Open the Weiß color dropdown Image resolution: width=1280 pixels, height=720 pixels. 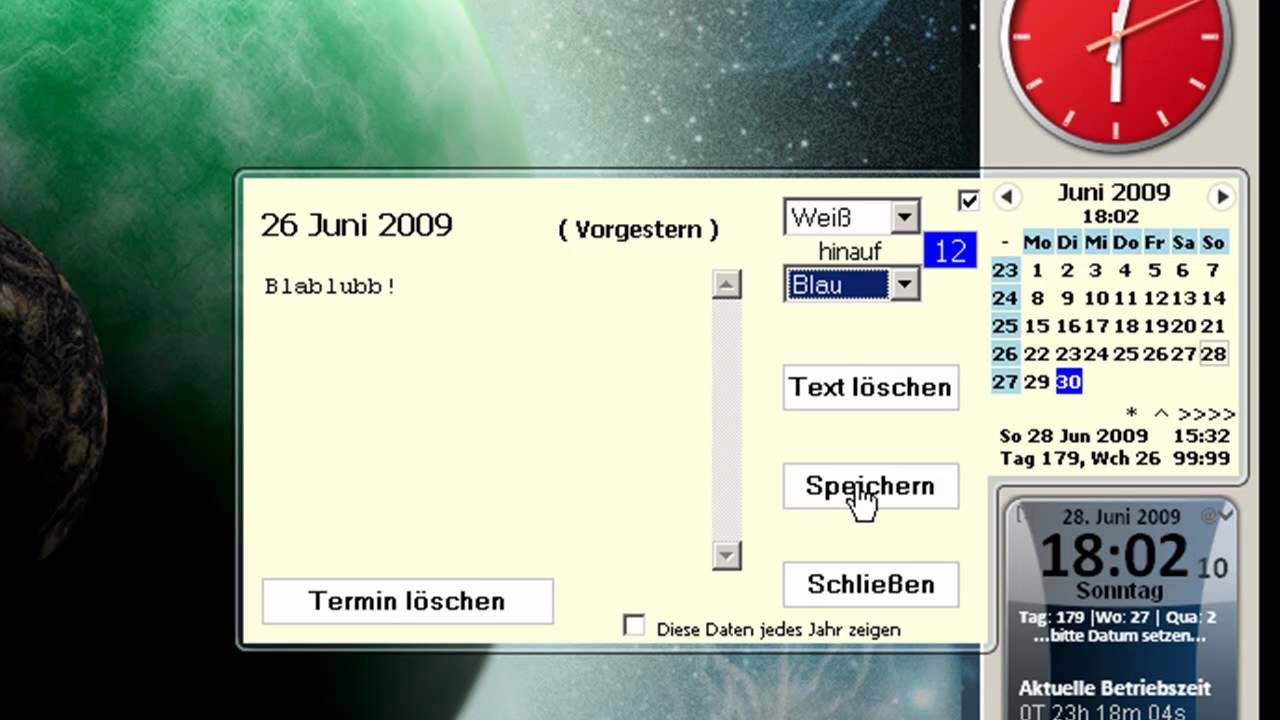click(905, 216)
